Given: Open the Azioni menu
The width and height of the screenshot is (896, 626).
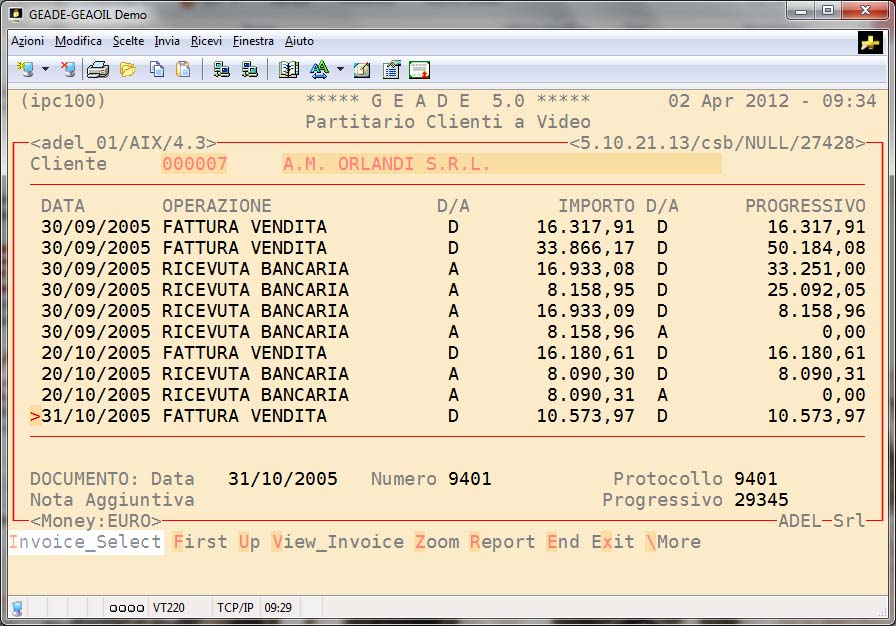Looking at the screenshot, I should pyautogui.click(x=27, y=41).
